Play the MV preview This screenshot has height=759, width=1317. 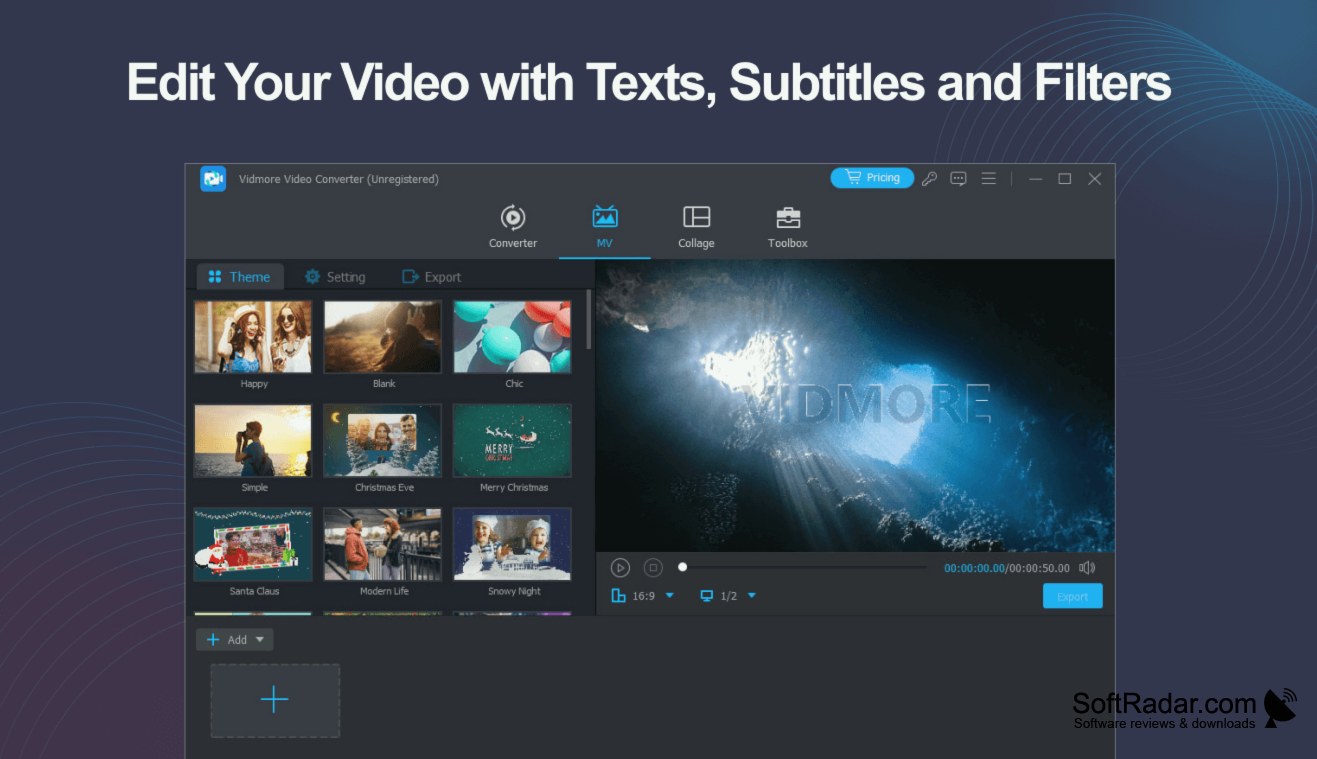pyautogui.click(x=620, y=568)
